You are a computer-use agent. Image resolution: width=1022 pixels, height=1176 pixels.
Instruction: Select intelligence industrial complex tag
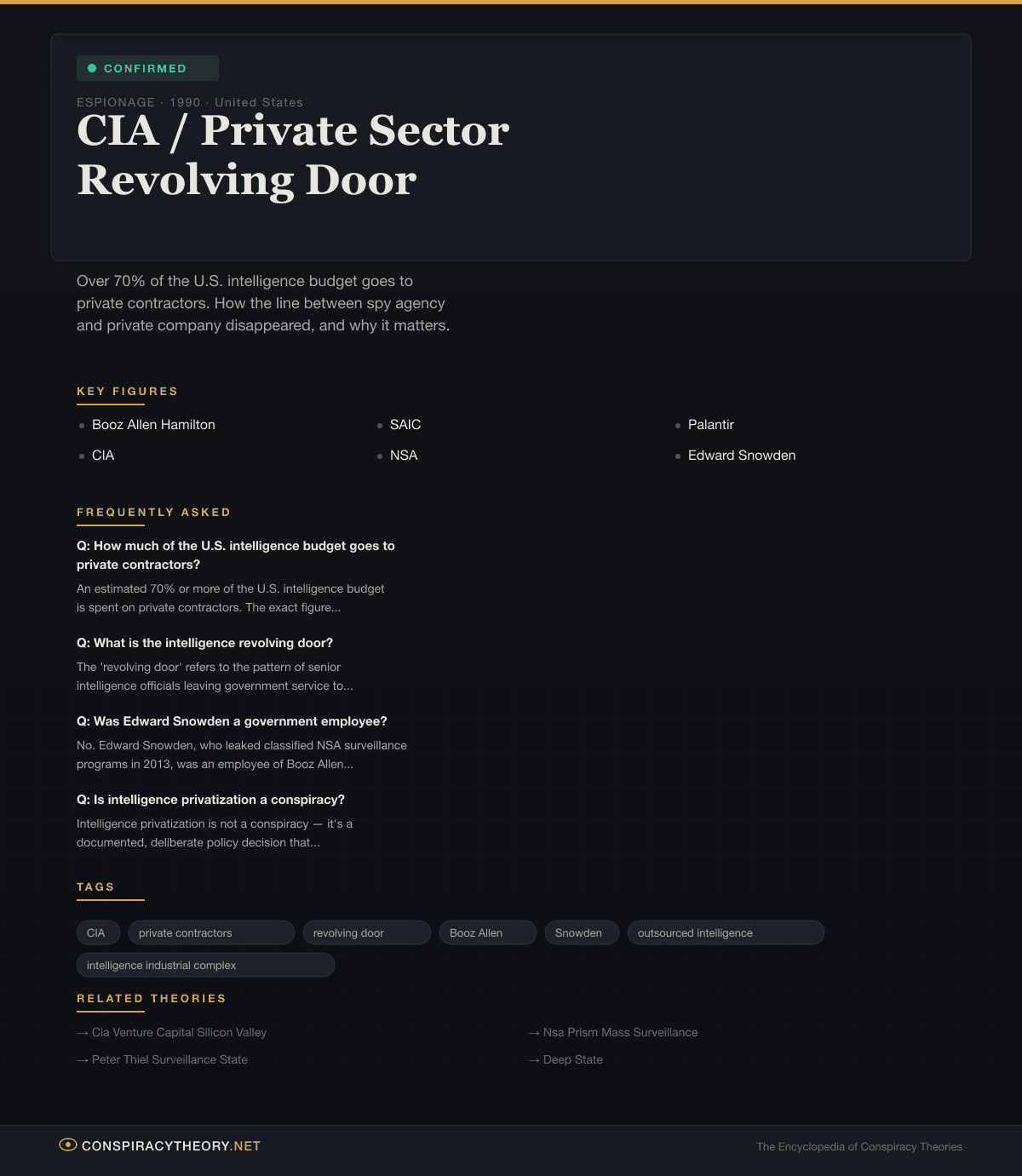pos(204,965)
